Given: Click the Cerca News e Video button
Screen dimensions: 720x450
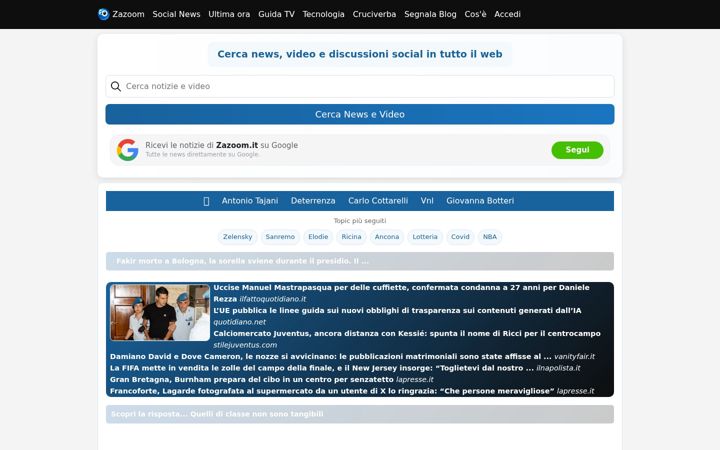Looking at the screenshot, I should coord(360,114).
